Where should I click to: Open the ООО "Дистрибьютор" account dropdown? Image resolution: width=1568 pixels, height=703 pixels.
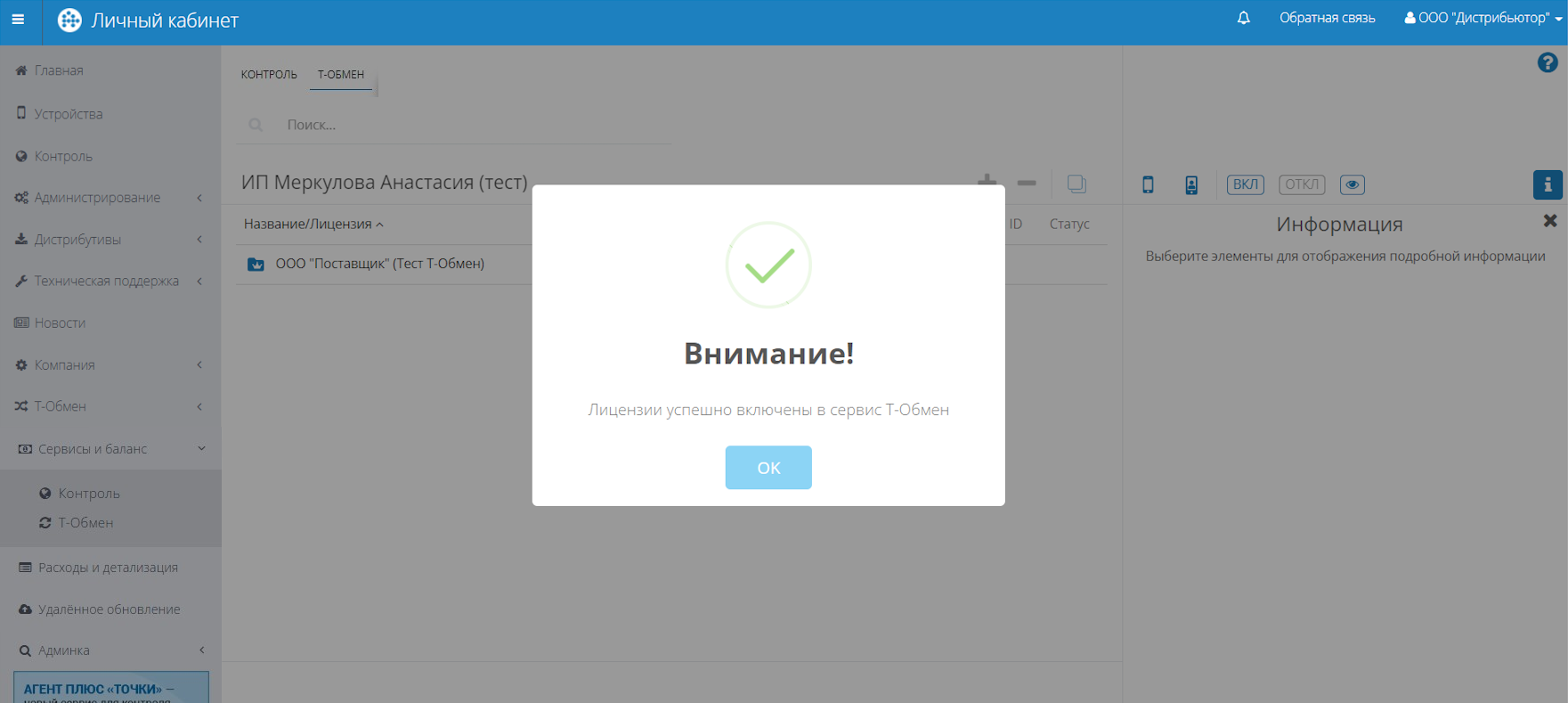click(x=1483, y=18)
